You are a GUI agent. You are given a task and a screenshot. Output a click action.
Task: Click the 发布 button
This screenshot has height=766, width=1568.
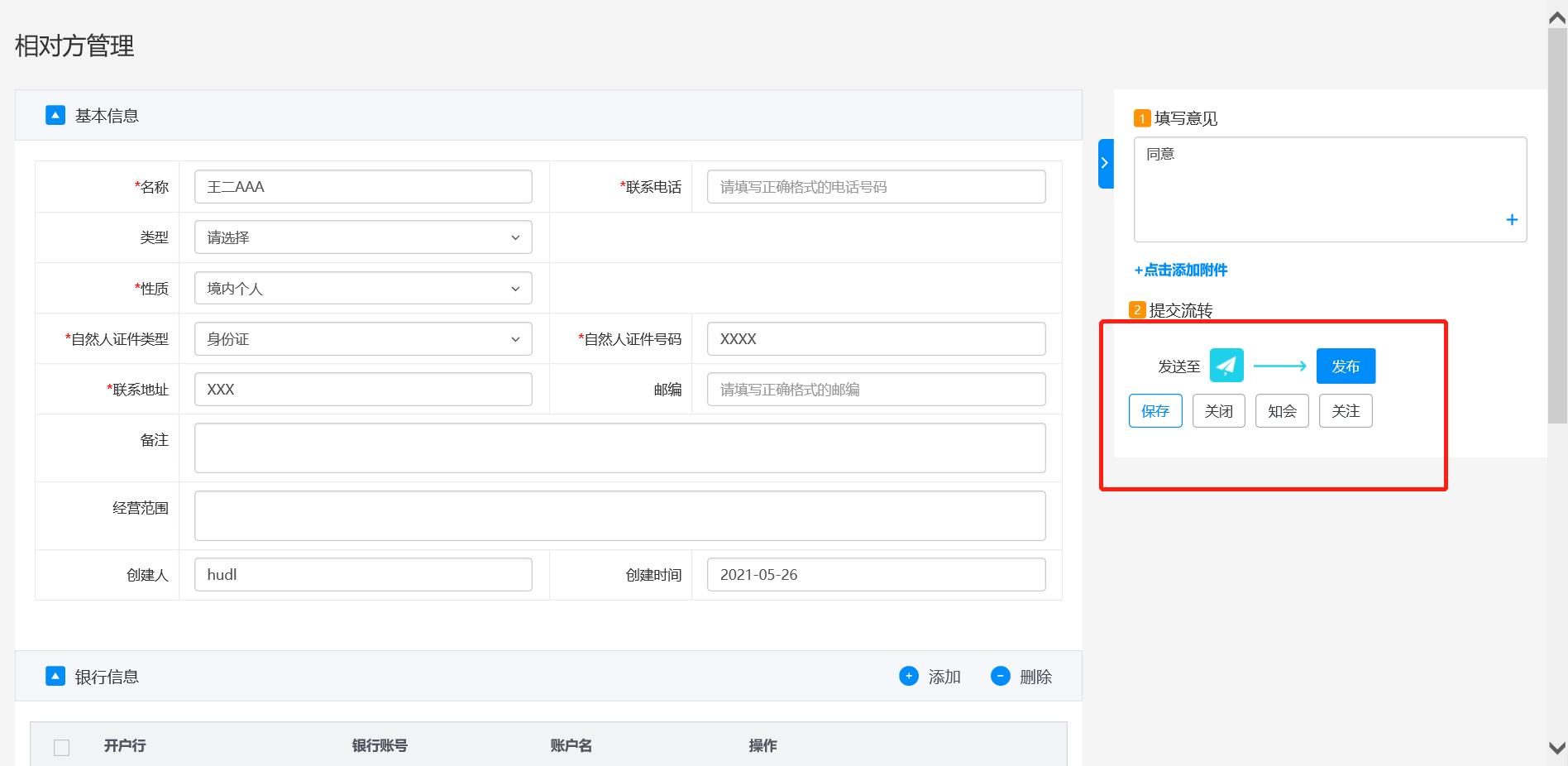[1345, 366]
